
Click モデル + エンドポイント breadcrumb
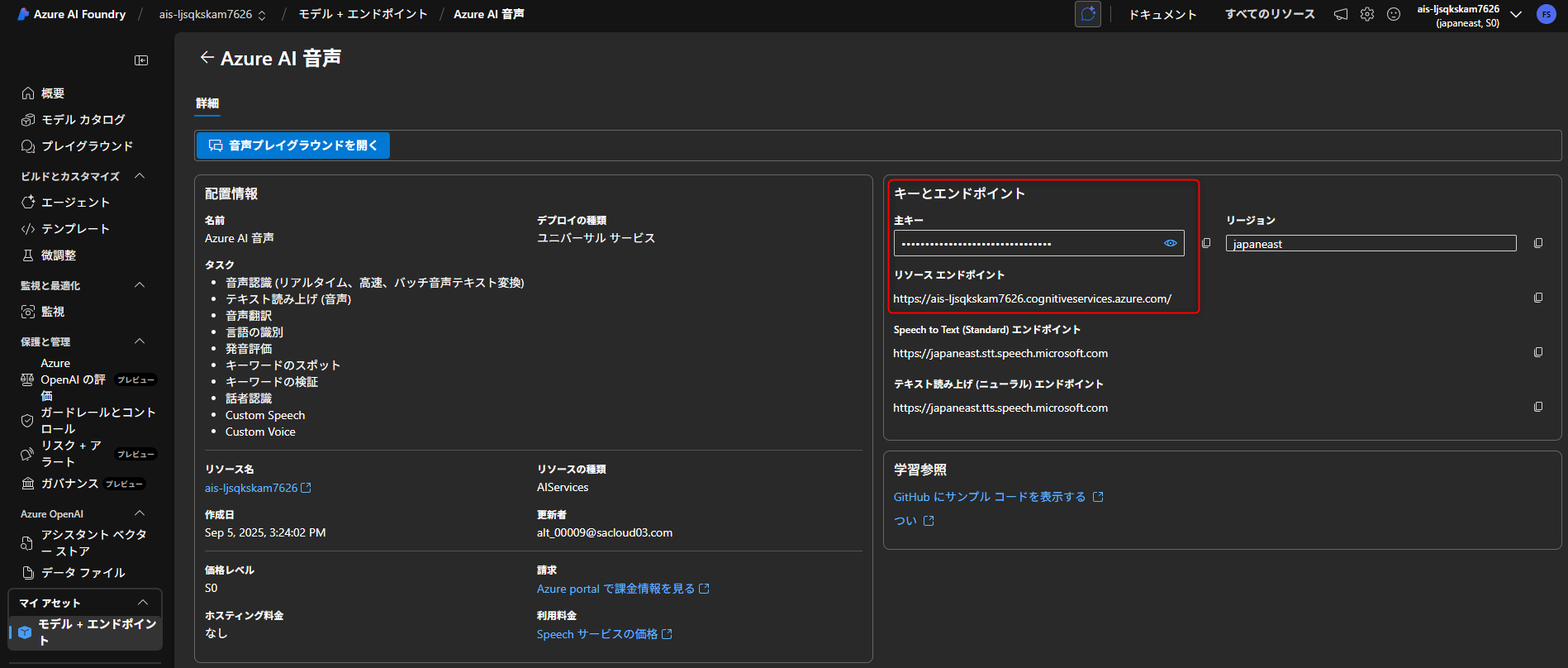coord(363,14)
